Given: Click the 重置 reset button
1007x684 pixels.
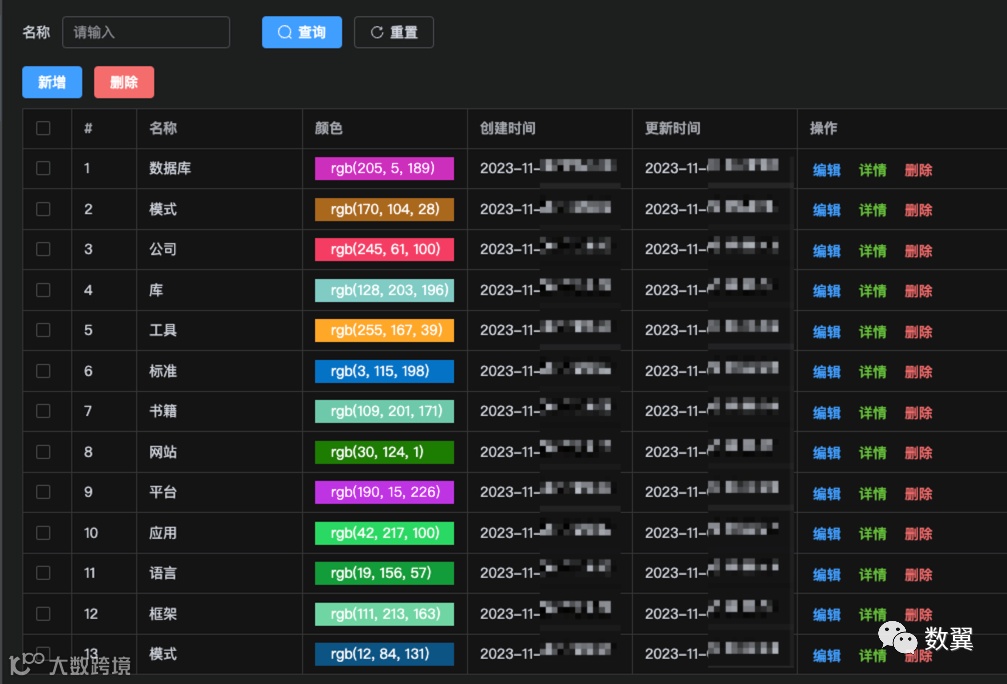Looking at the screenshot, I should 394,32.
